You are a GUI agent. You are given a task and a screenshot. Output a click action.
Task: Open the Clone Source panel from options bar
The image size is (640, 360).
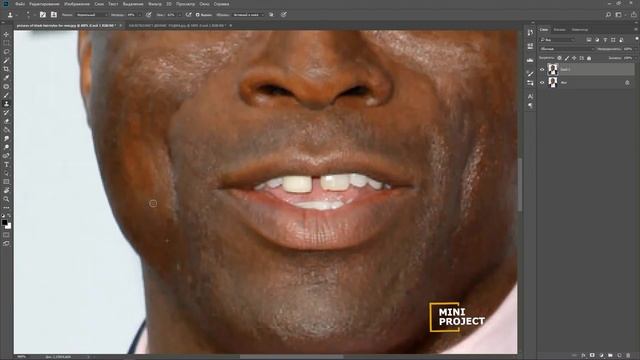point(53,15)
